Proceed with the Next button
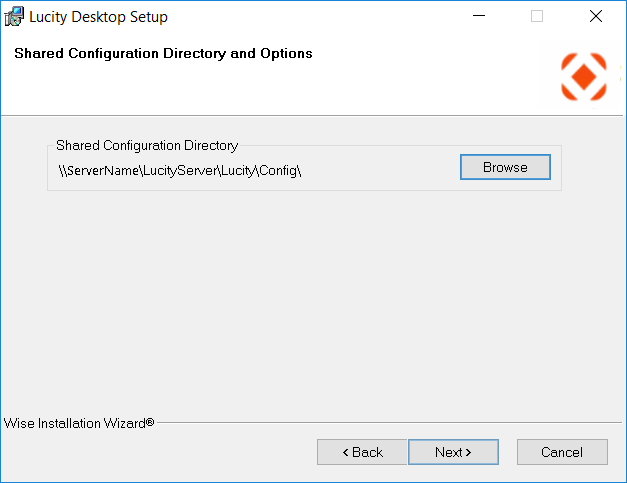The height and width of the screenshot is (483, 627). pyautogui.click(x=452, y=452)
